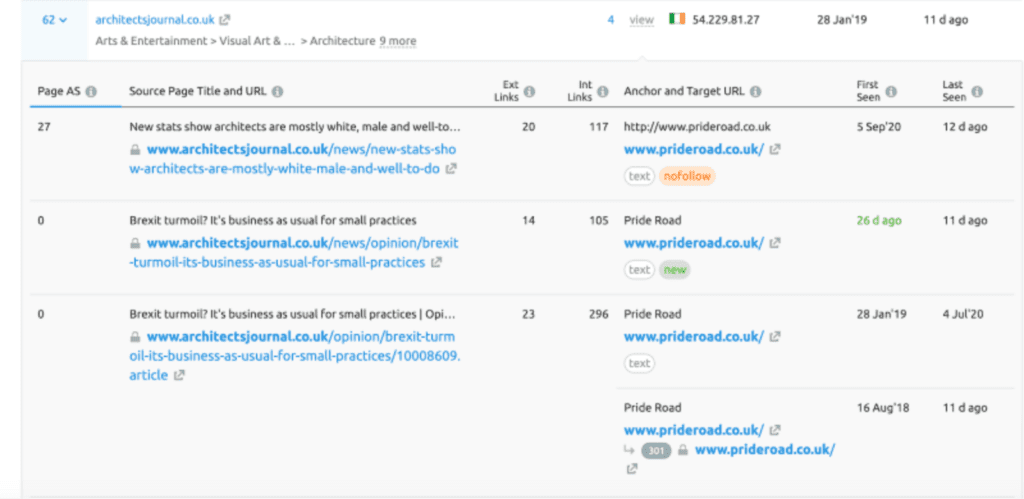Click First Seen column header
The image size is (1024, 499).
tap(869, 91)
